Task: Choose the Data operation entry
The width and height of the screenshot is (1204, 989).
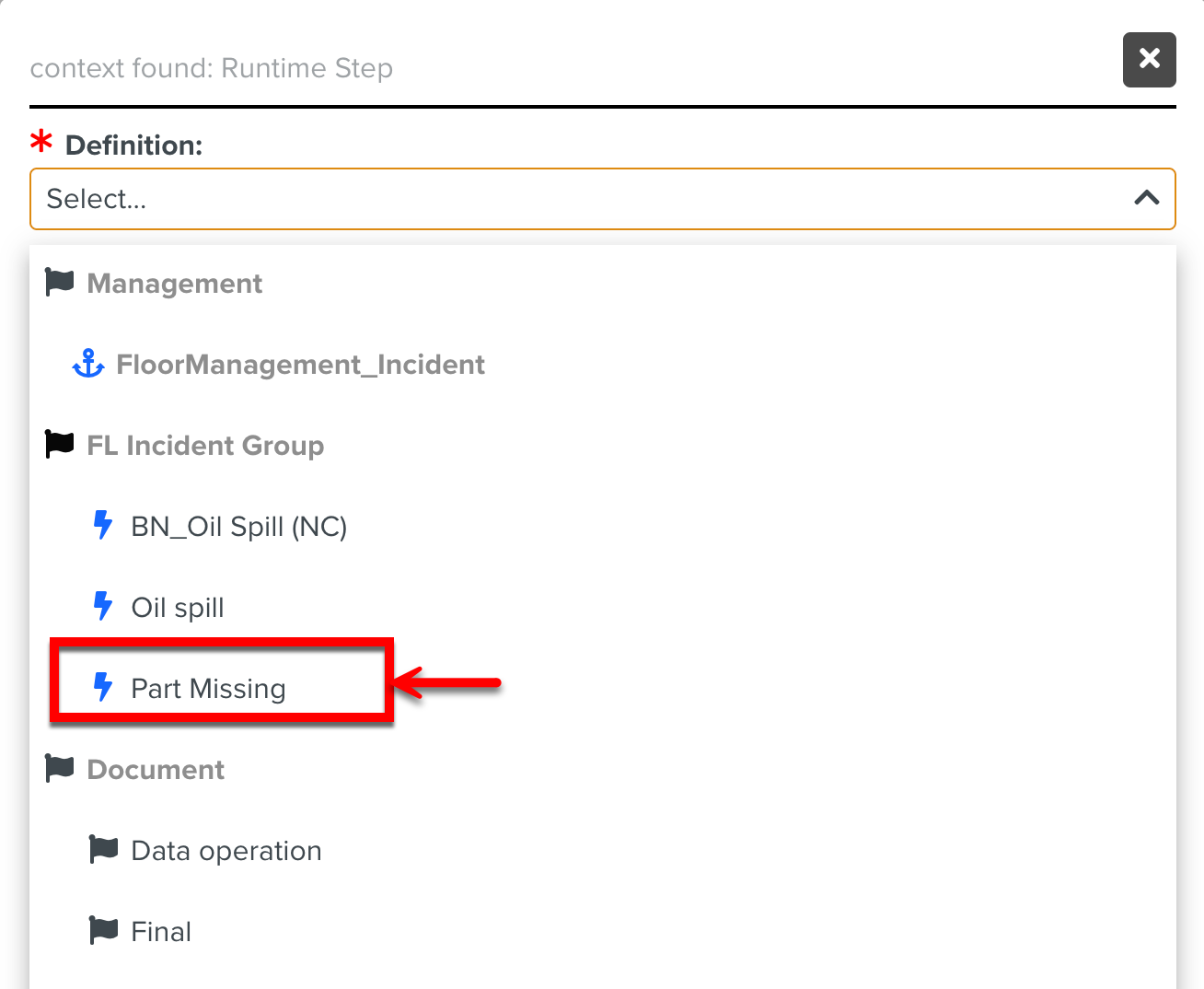Action: coord(226,850)
